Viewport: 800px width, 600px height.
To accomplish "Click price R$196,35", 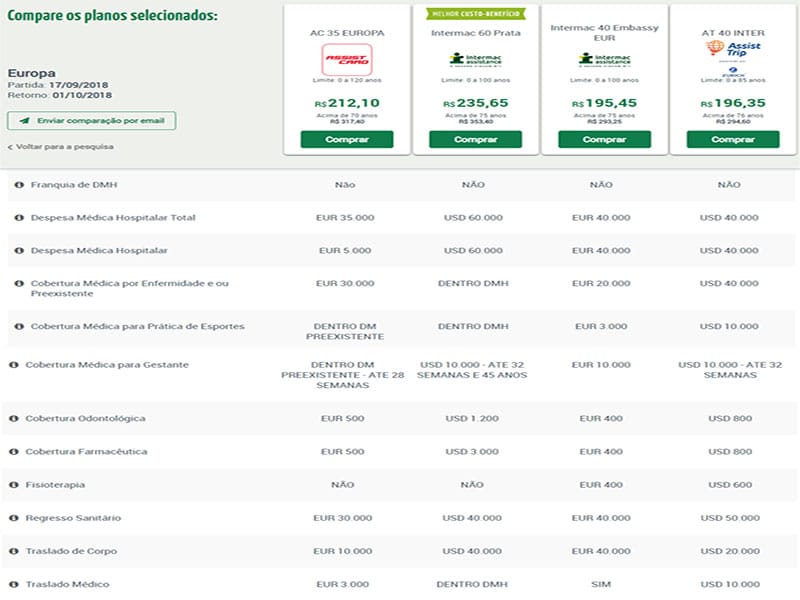I will pyautogui.click(x=733, y=103).
